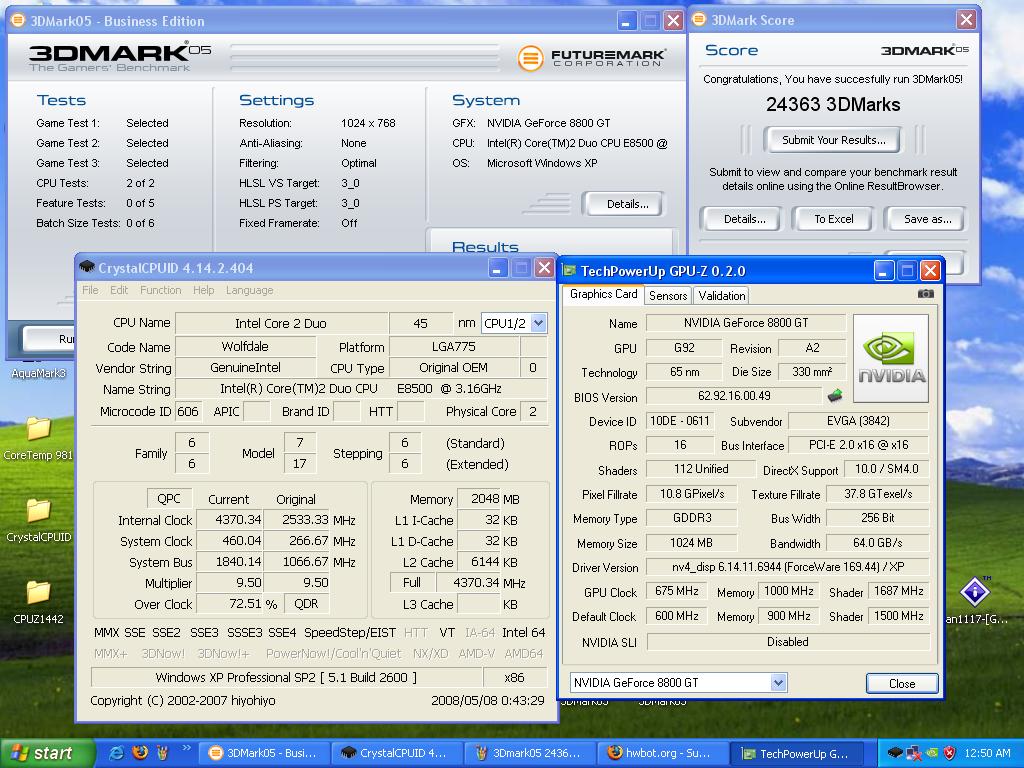Switch to the Sensors tab in GPU-Z
This screenshot has height=768, width=1024.
[668, 296]
